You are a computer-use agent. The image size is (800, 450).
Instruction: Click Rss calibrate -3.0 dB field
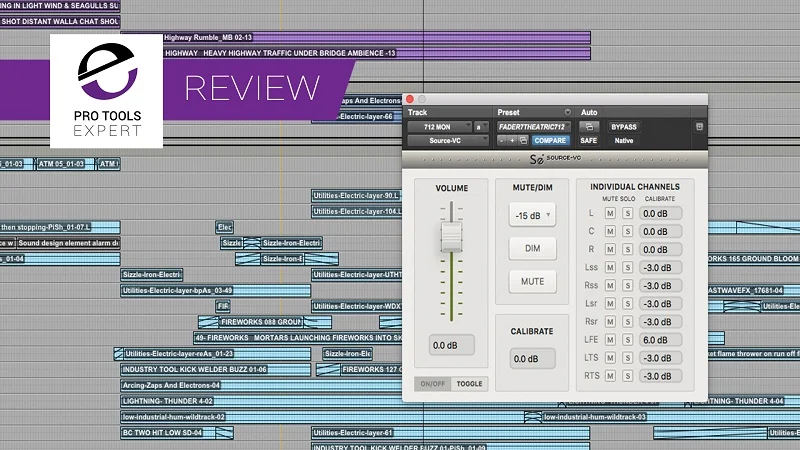(x=660, y=286)
